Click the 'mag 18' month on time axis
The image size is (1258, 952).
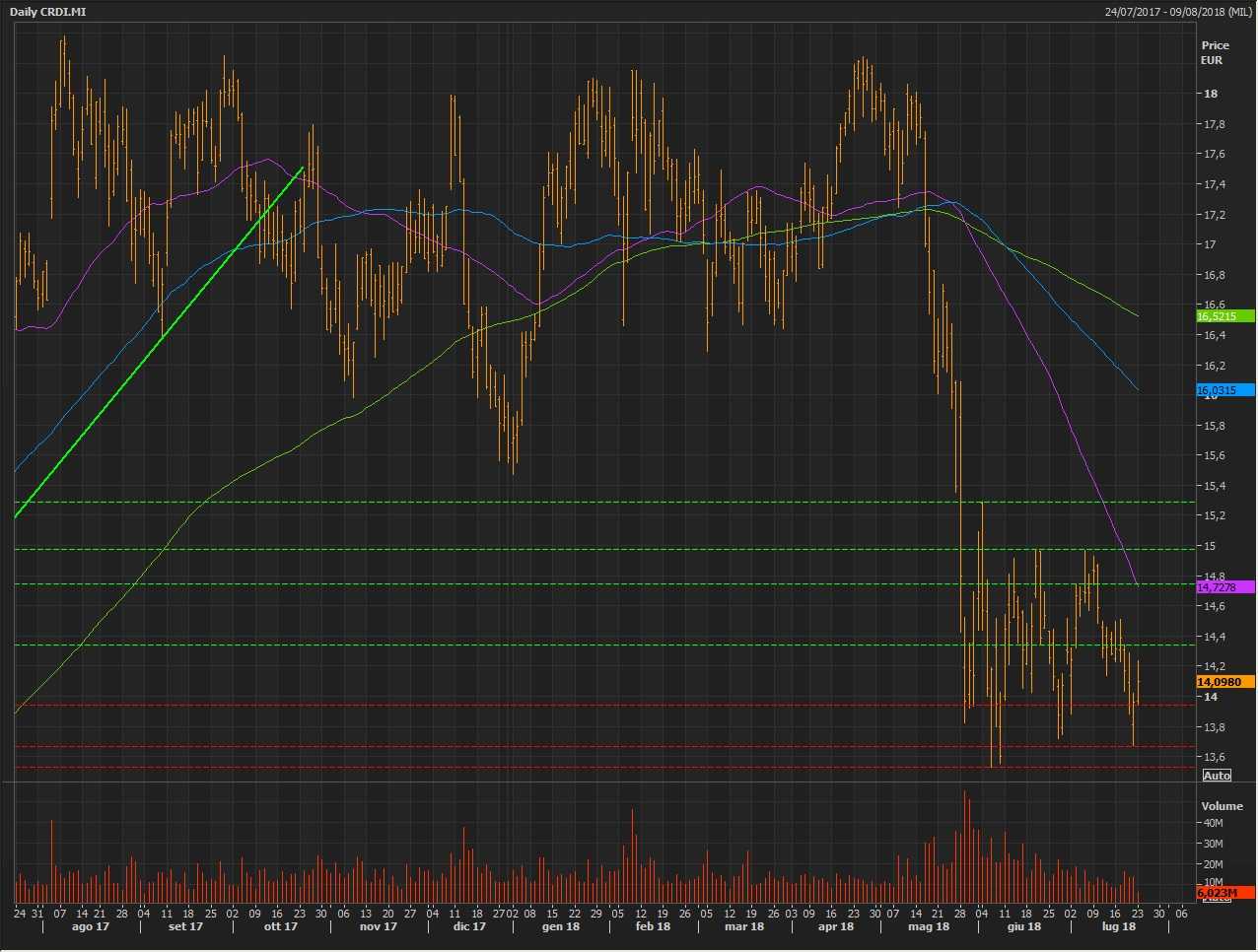pyautogui.click(x=928, y=926)
